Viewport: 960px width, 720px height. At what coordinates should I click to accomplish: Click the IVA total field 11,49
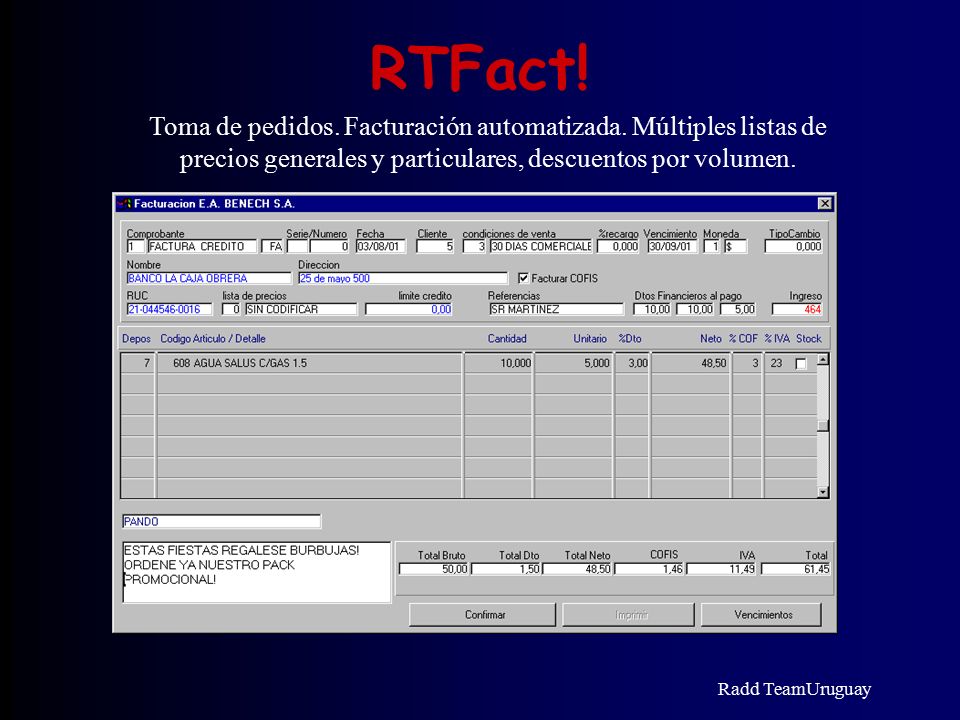pos(722,569)
